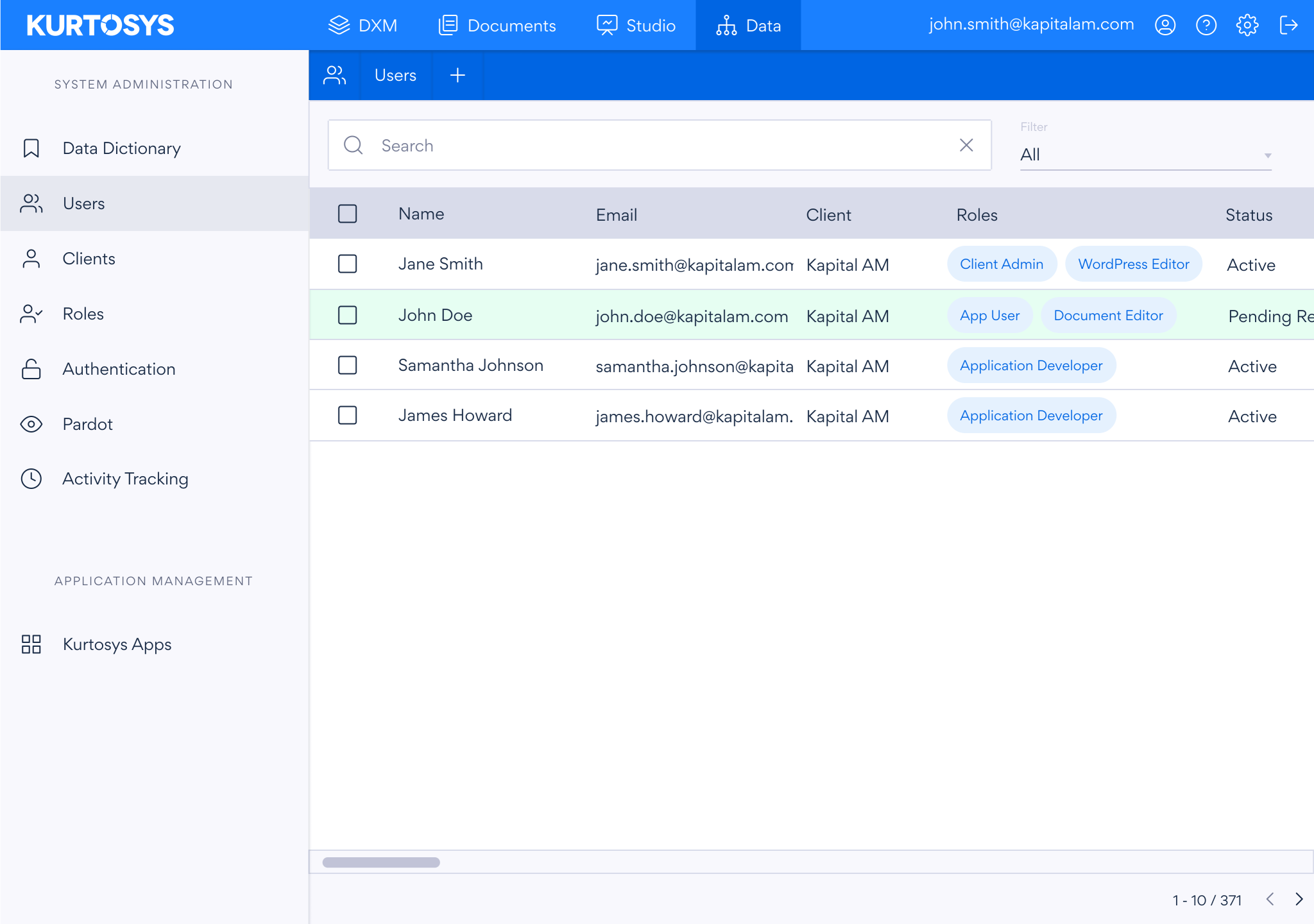Click the Activity Tracking clock icon
1314x924 pixels.
pyautogui.click(x=31, y=479)
